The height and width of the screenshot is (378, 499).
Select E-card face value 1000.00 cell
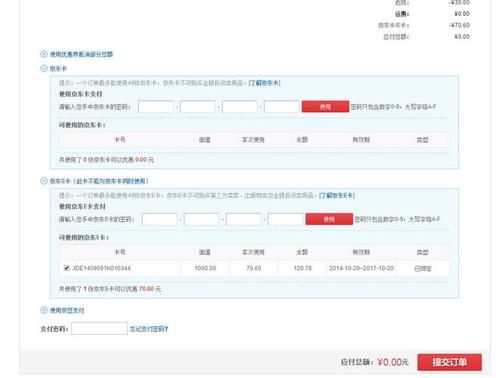tap(205, 268)
